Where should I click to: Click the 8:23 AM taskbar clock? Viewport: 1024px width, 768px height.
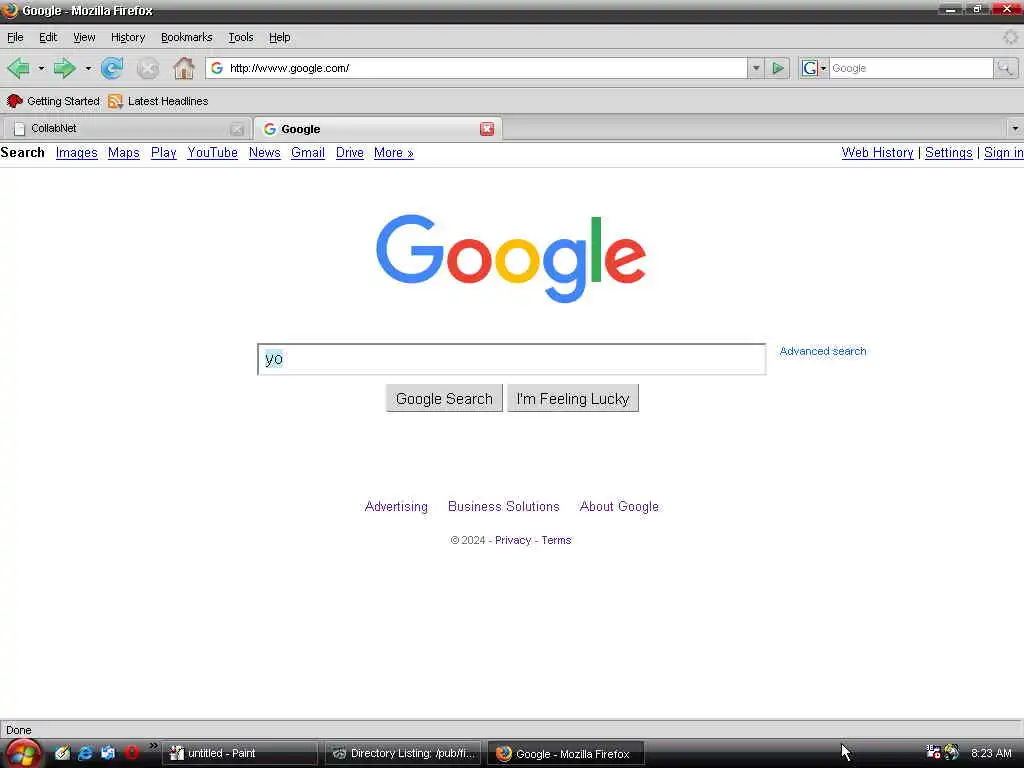point(991,753)
